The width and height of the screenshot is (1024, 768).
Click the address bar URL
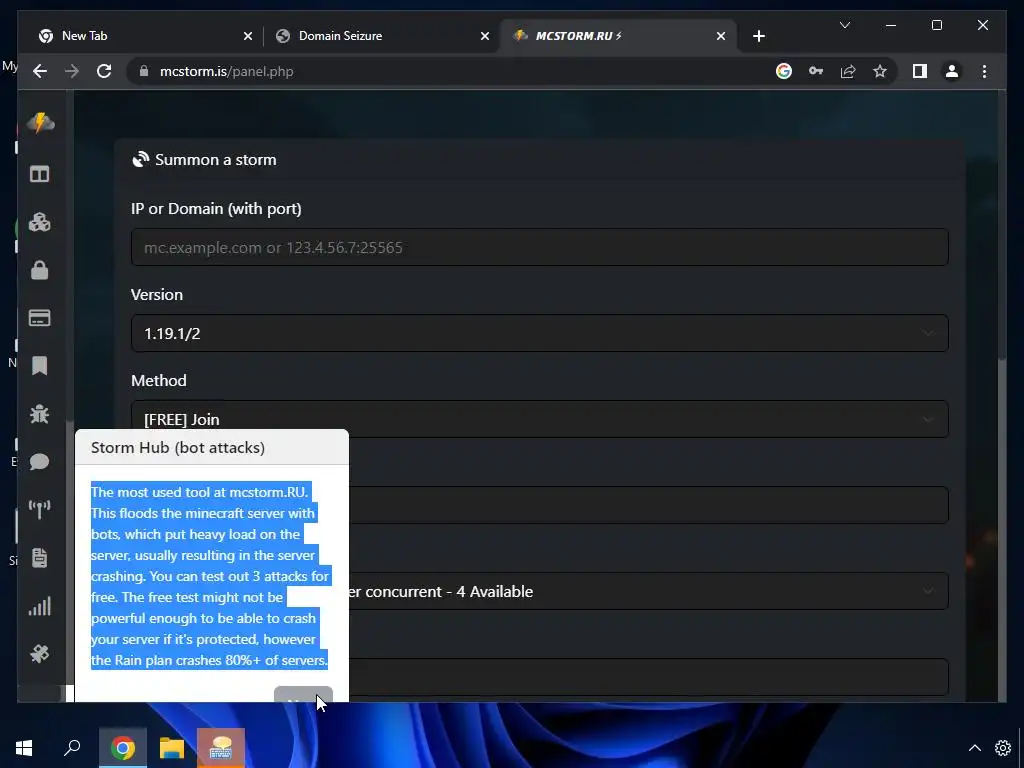tap(227, 71)
